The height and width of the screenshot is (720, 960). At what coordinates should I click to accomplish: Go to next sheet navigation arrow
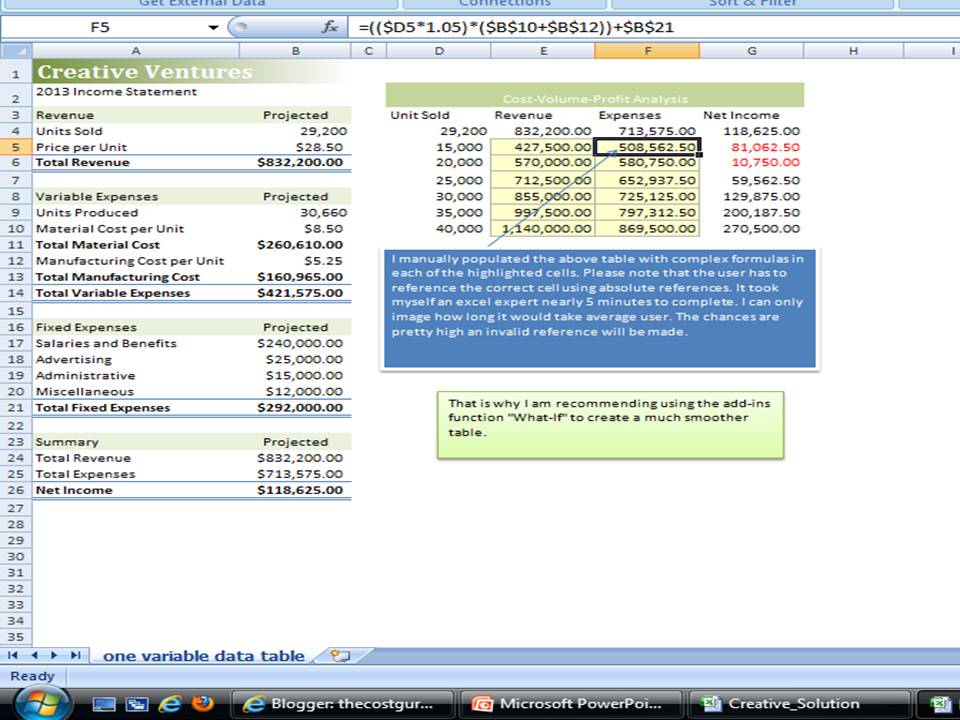pos(54,655)
